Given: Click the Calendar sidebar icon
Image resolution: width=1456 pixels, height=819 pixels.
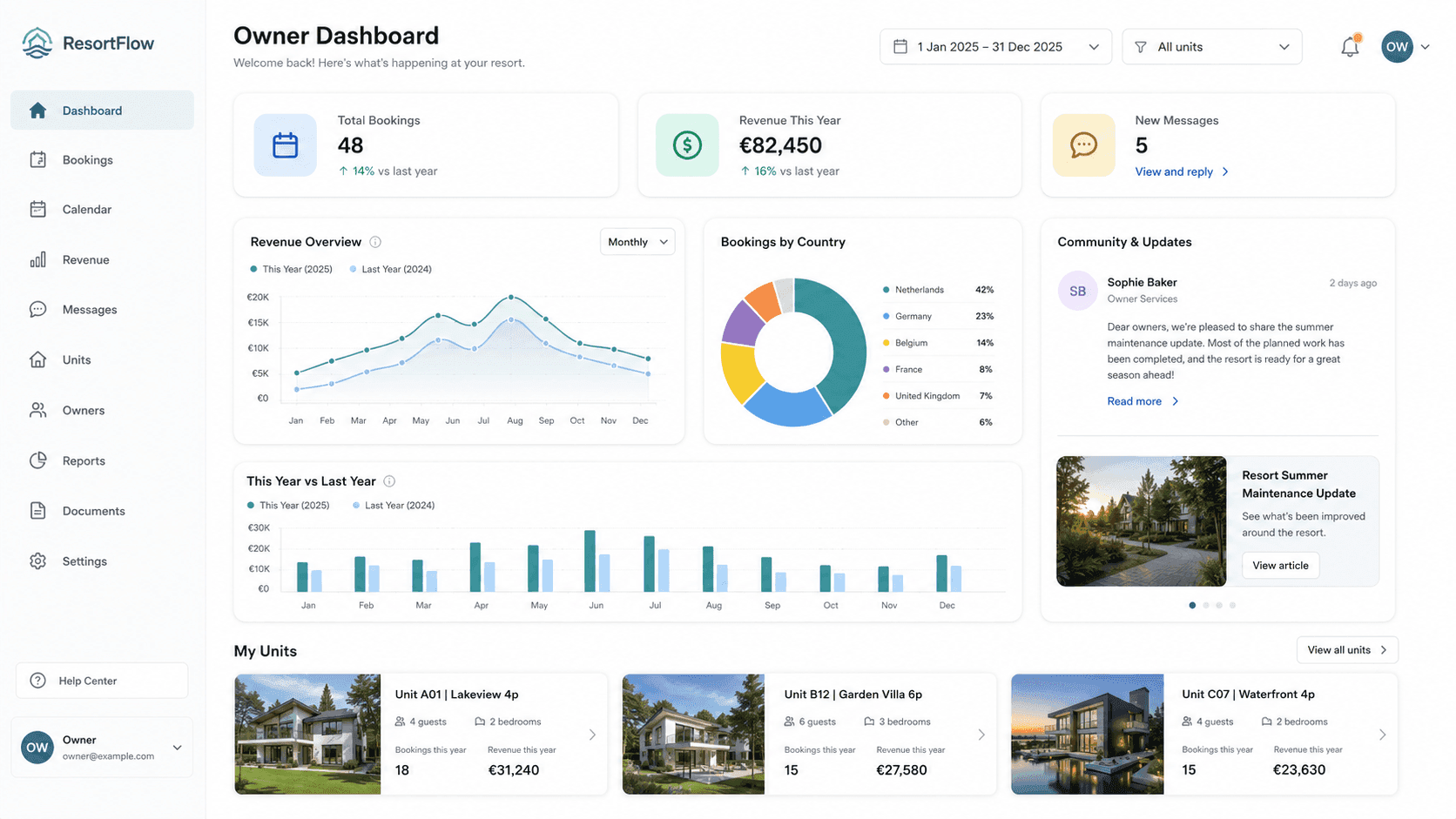Looking at the screenshot, I should click(x=37, y=210).
